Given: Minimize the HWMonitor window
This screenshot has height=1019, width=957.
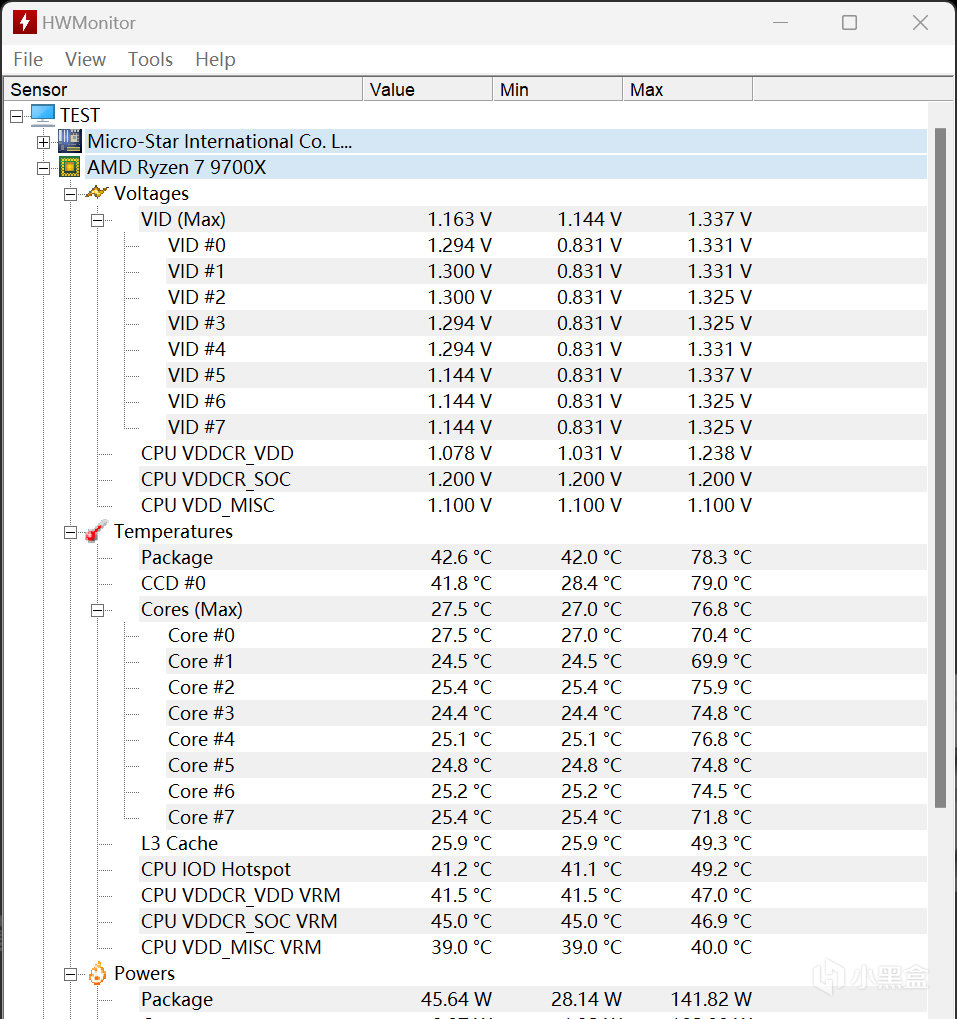Looking at the screenshot, I should 780,23.
